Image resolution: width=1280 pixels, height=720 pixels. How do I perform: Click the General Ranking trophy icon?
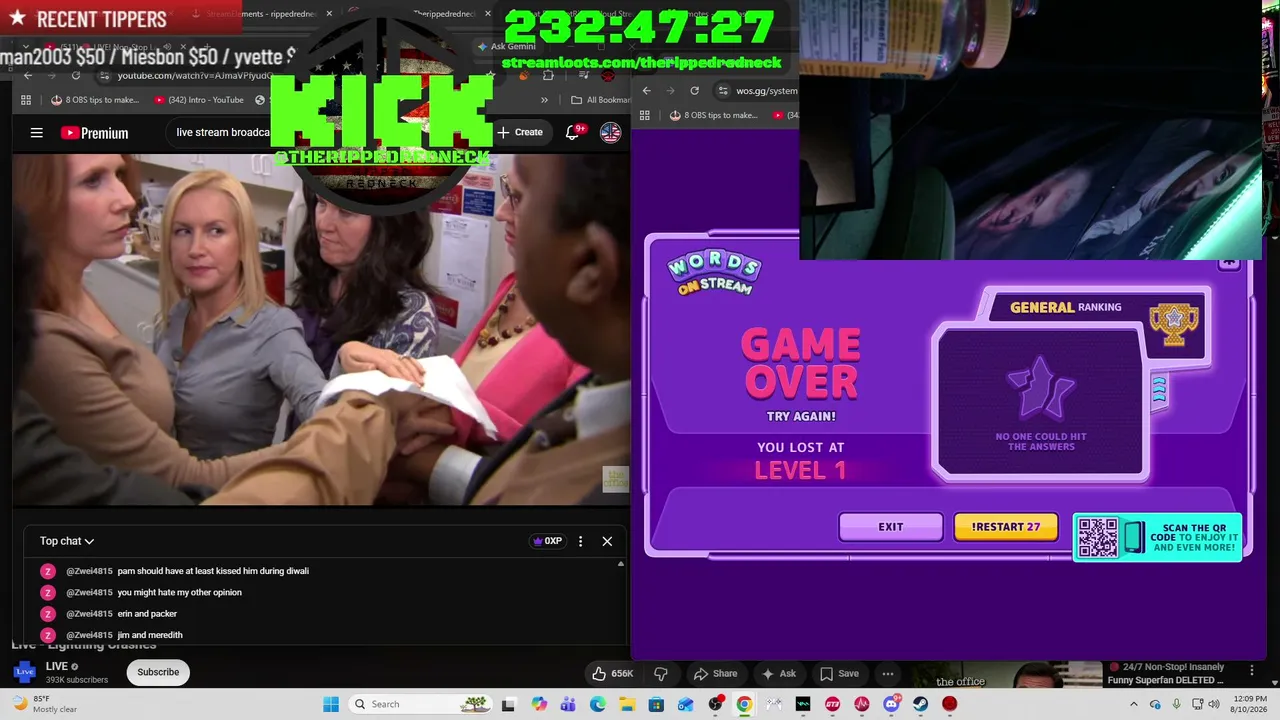1174,324
